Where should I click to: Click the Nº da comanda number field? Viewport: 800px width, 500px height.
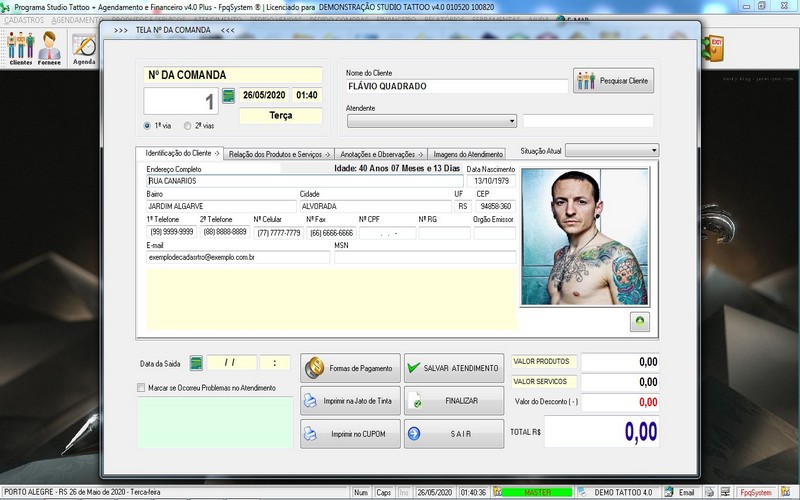point(181,101)
